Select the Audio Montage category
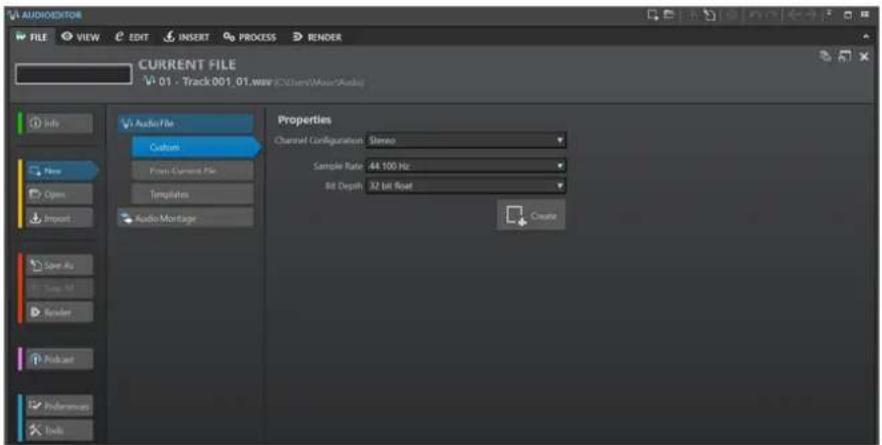The width and height of the screenshot is (882, 445). tap(186, 218)
